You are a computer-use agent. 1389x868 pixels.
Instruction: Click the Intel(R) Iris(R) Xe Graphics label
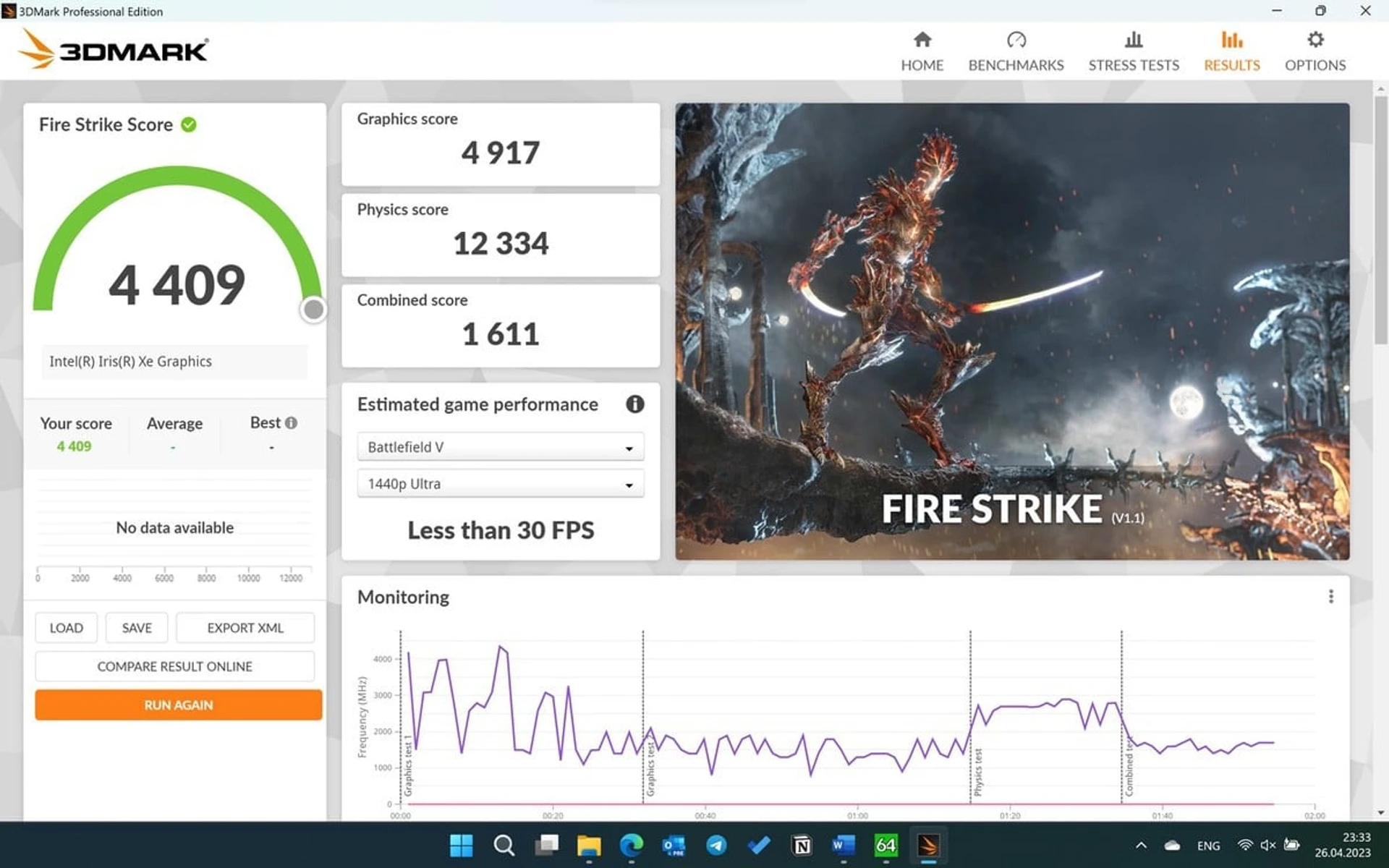[x=130, y=361]
